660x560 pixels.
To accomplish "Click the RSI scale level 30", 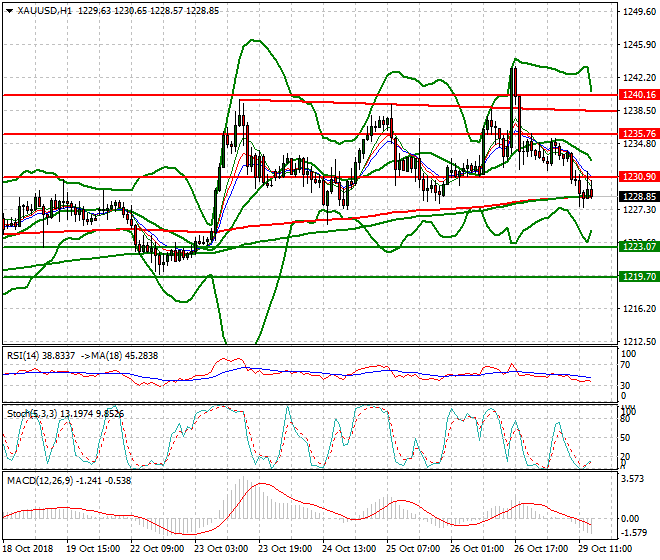I will click(x=625, y=386).
